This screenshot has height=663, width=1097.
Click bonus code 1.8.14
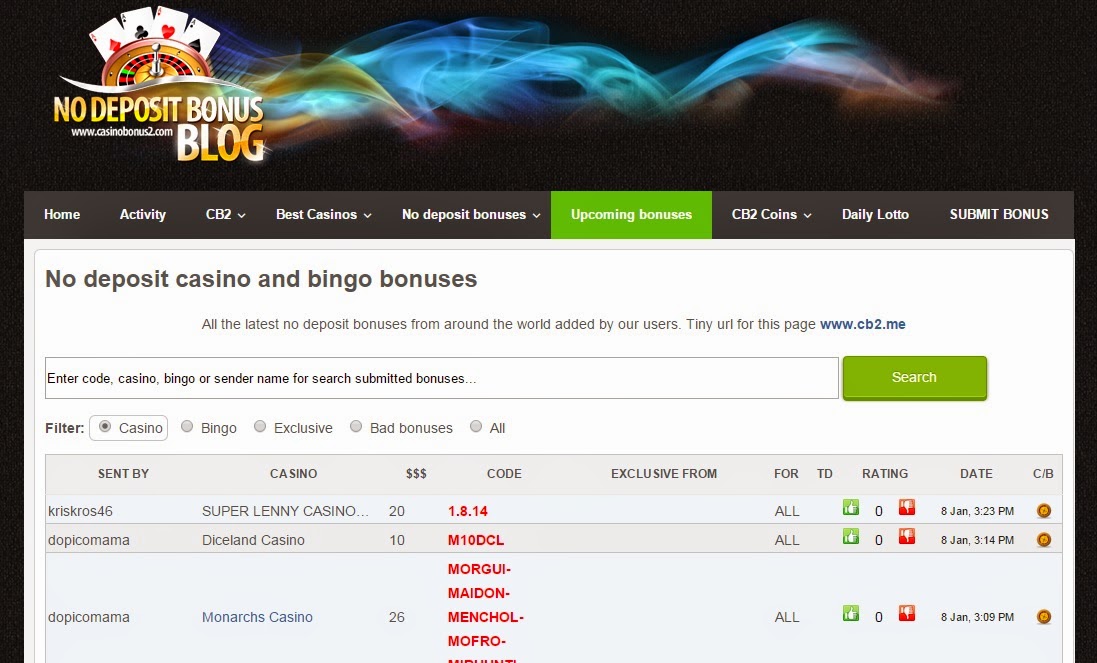pos(467,511)
